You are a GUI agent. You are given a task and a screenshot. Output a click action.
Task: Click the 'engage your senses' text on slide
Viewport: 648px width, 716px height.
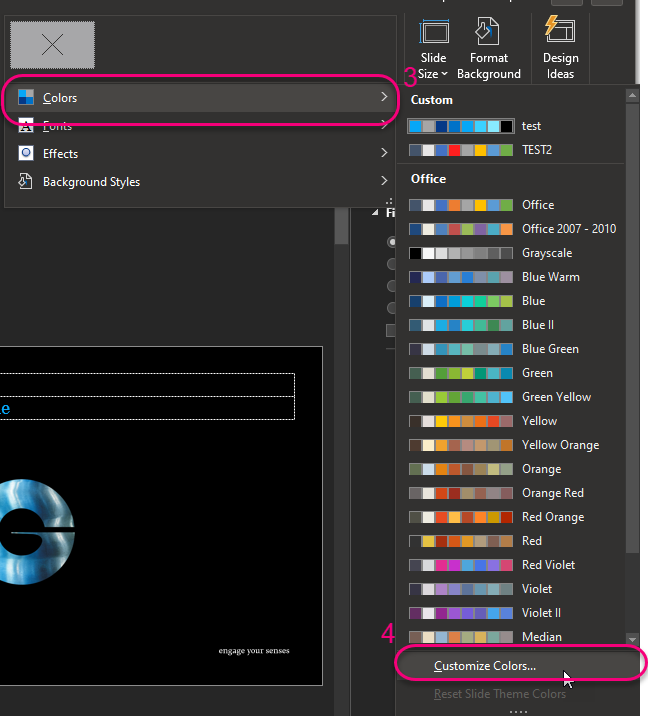tap(254, 651)
